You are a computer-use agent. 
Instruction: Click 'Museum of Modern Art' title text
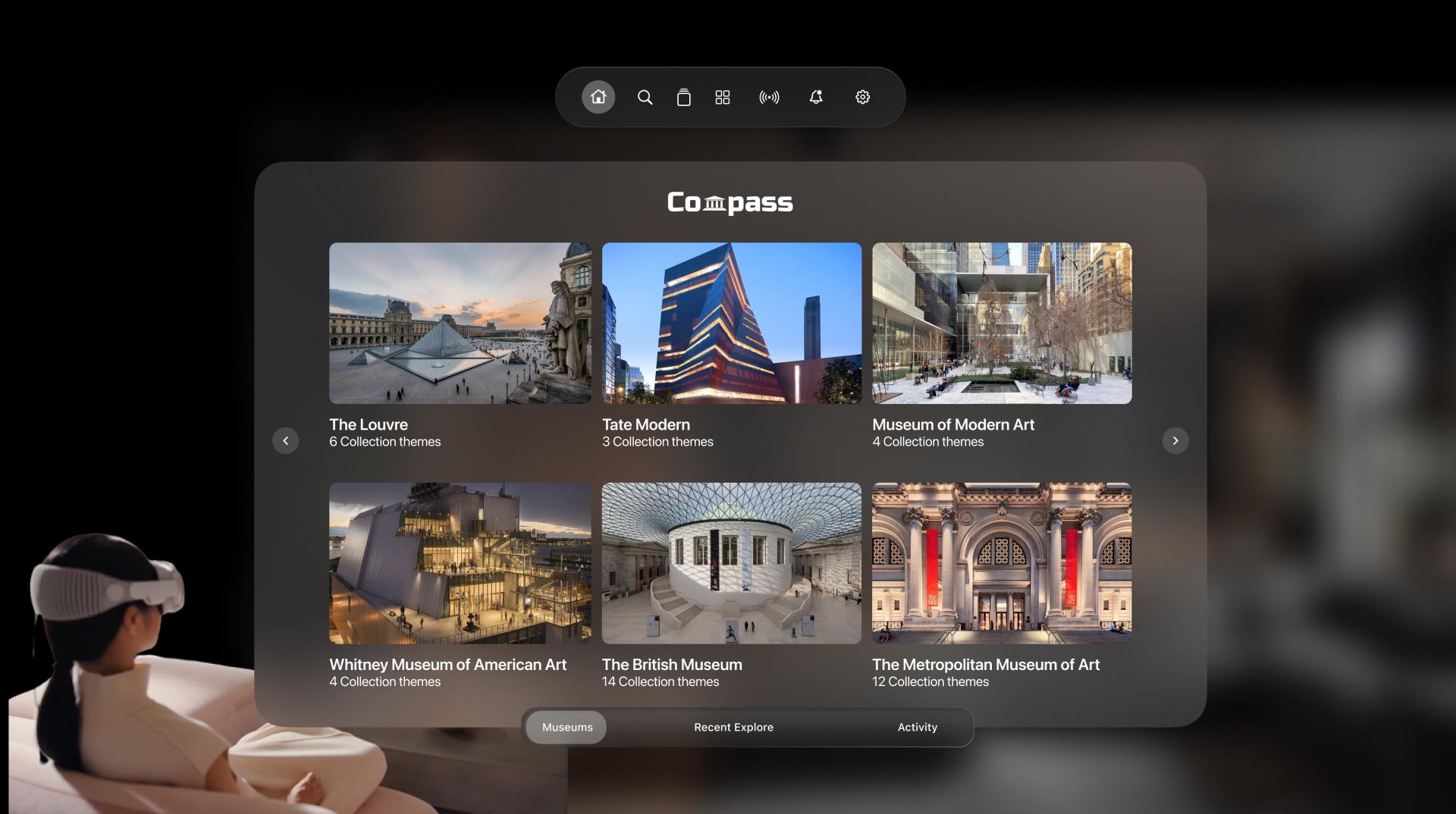click(x=953, y=424)
